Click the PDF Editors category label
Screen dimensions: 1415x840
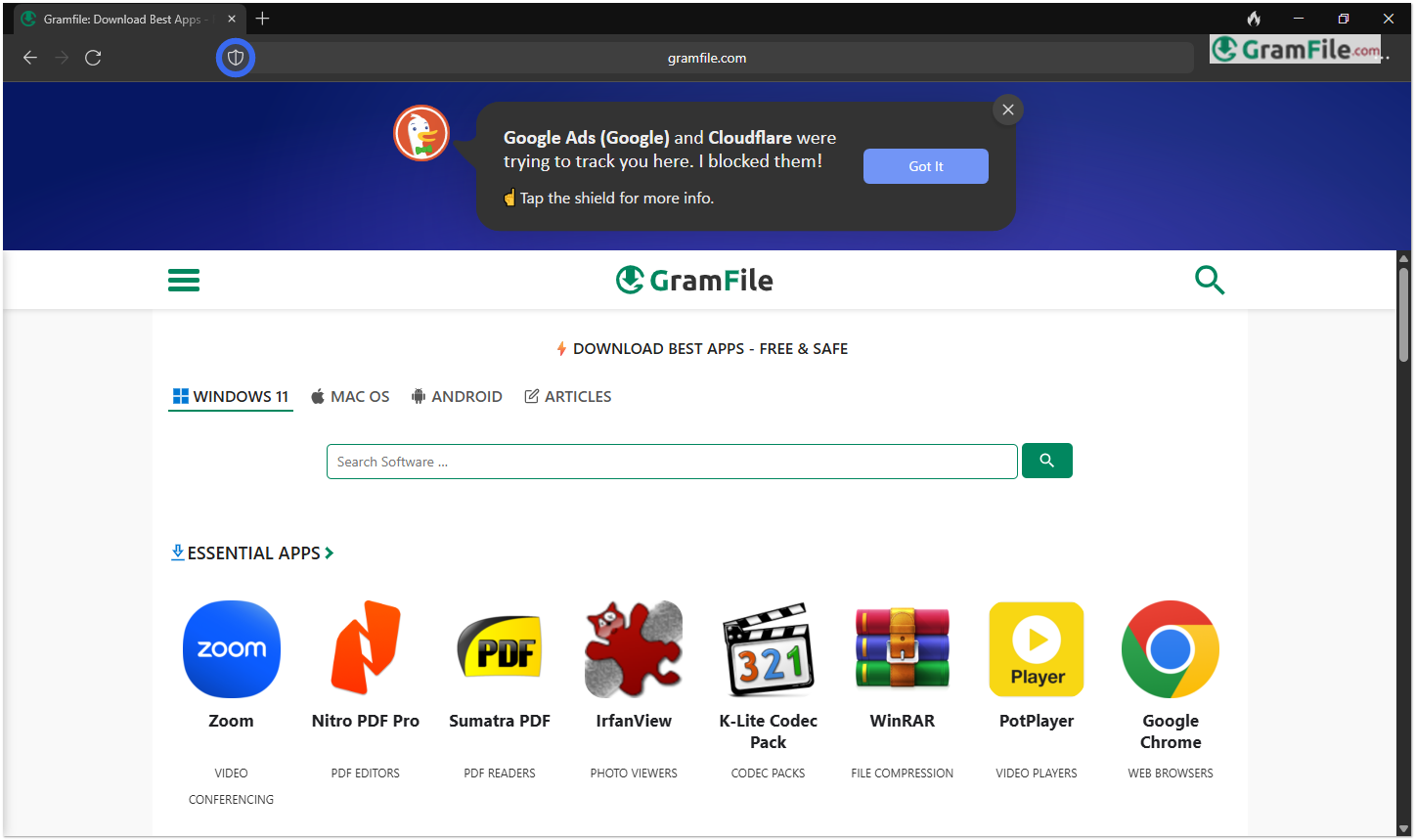366,773
